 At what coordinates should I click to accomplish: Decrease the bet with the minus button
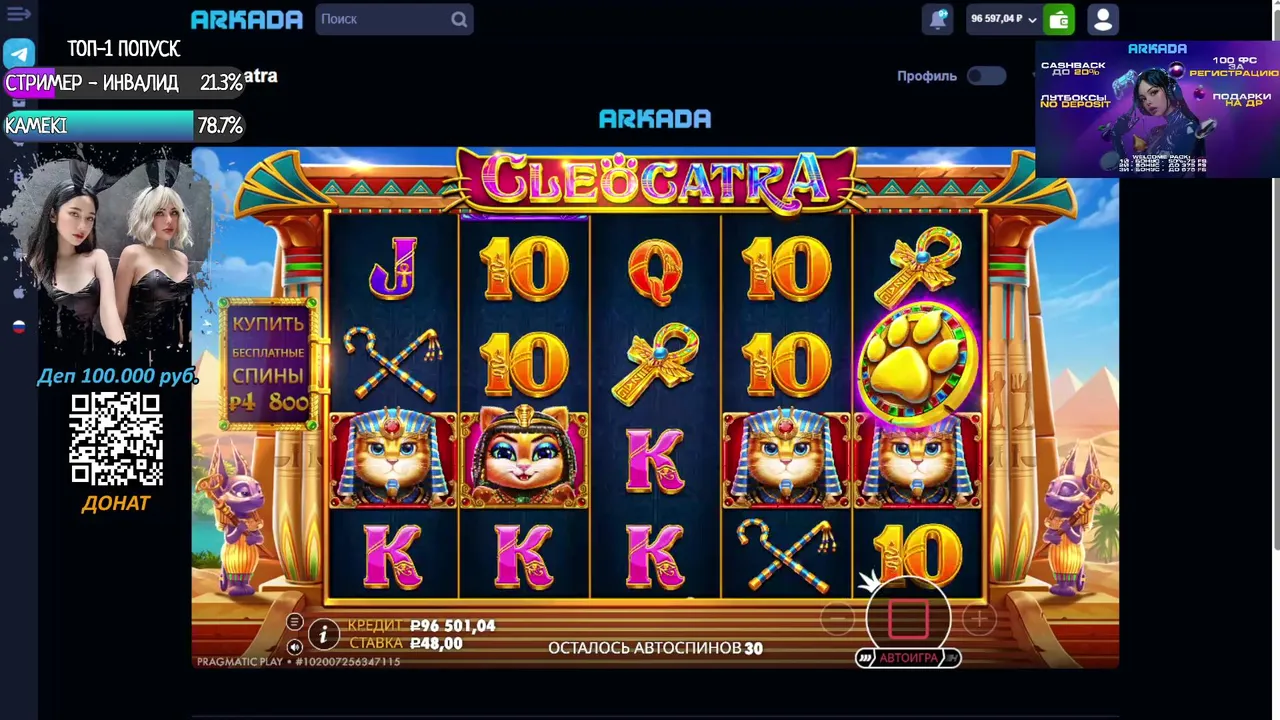click(x=837, y=620)
